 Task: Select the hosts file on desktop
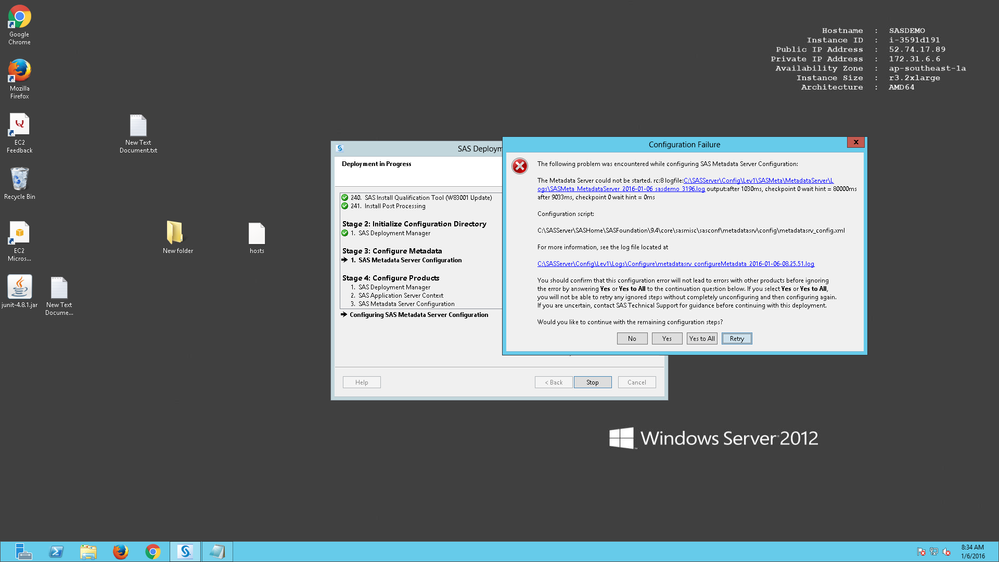257,238
